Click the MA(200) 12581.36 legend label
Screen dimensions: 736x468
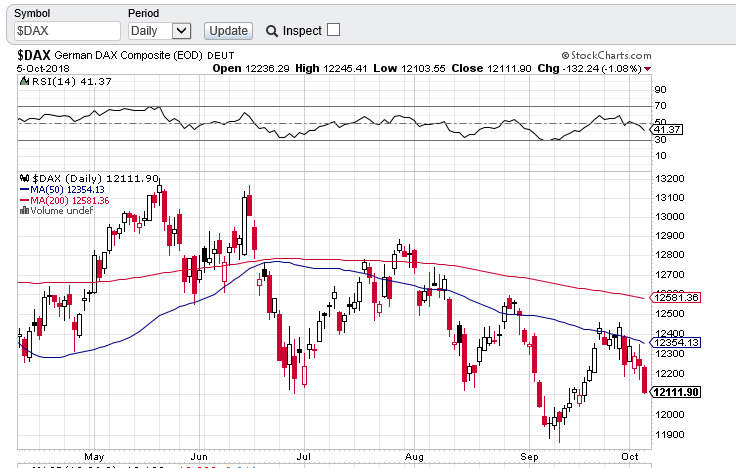pyautogui.click(x=69, y=200)
